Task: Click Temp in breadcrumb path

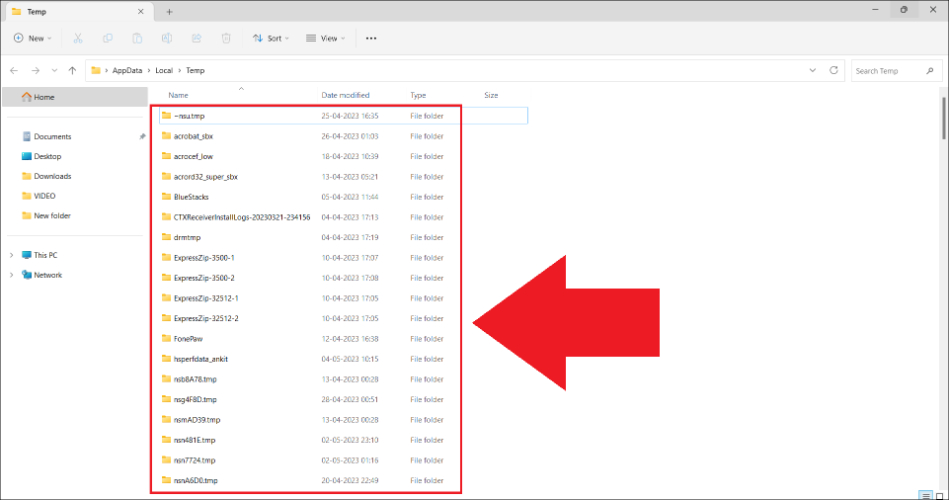Action: tap(195, 71)
